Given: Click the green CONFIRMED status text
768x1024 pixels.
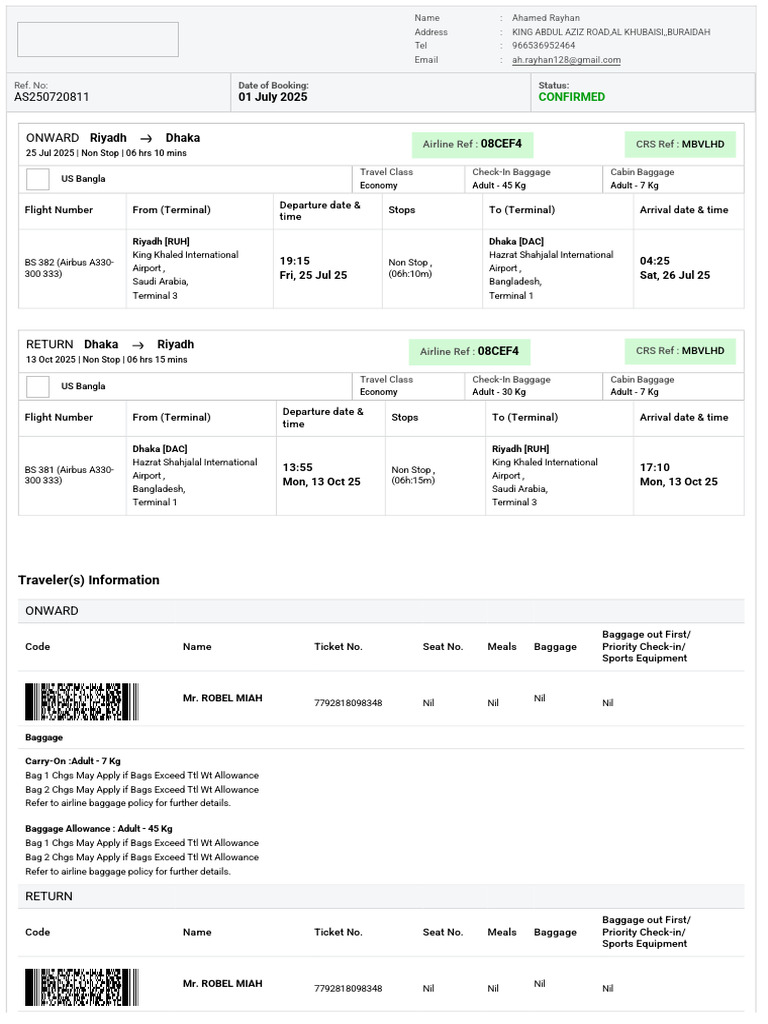Looking at the screenshot, I should pyautogui.click(x=572, y=97).
